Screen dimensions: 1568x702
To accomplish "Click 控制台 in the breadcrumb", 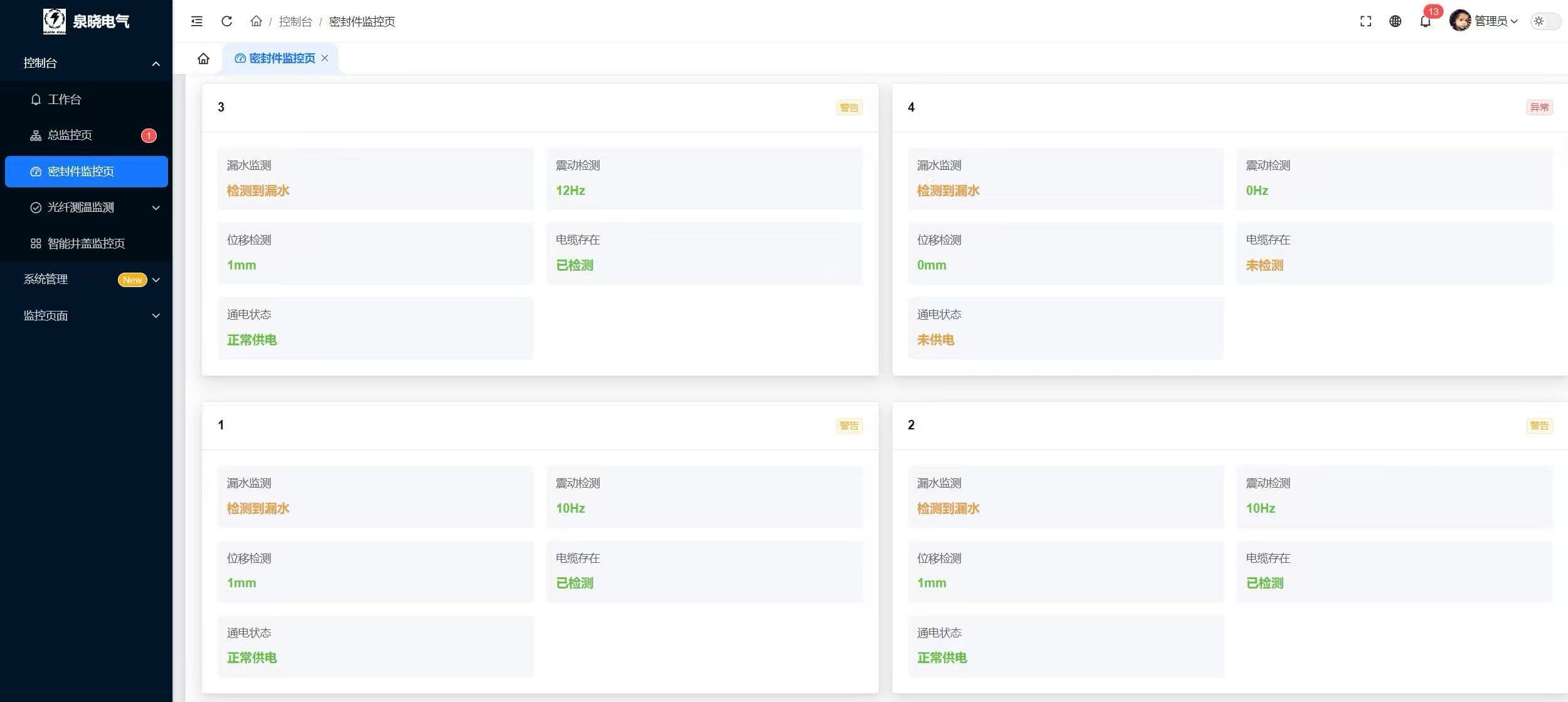I will coord(295,21).
